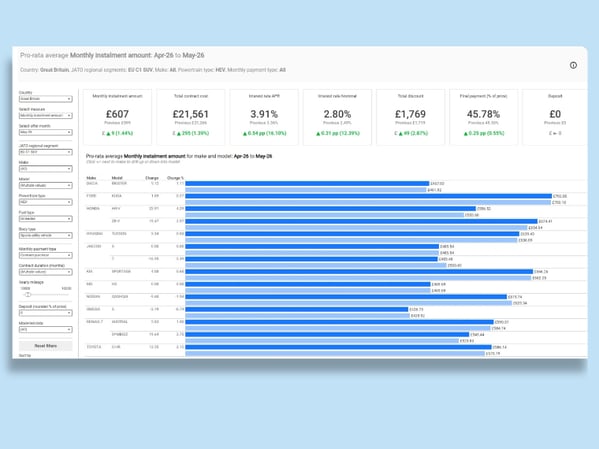The width and height of the screenshot is (599, 449).
Task: Click the NISSAN make row label
Action: (x=93, y=297)
